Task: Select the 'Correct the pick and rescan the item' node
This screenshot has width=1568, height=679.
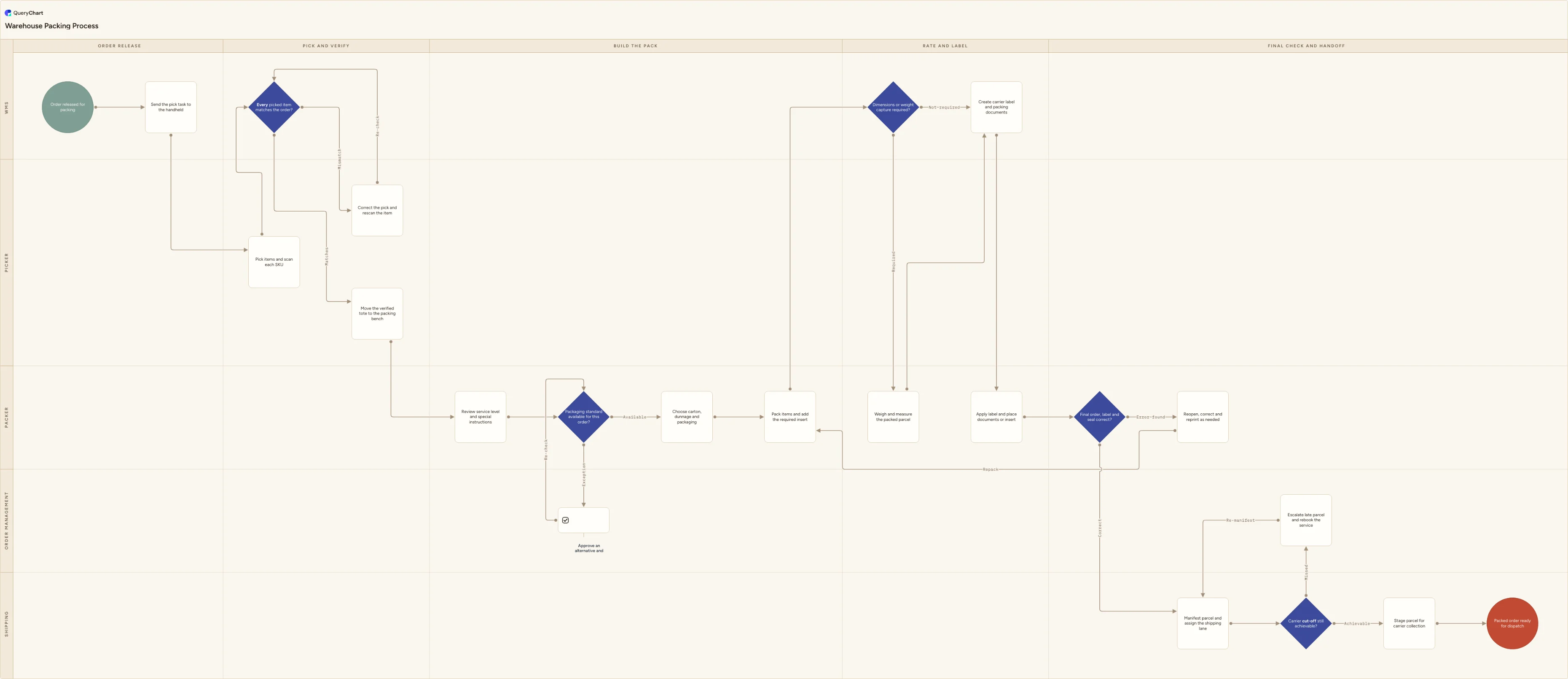Action: (377, 210)
